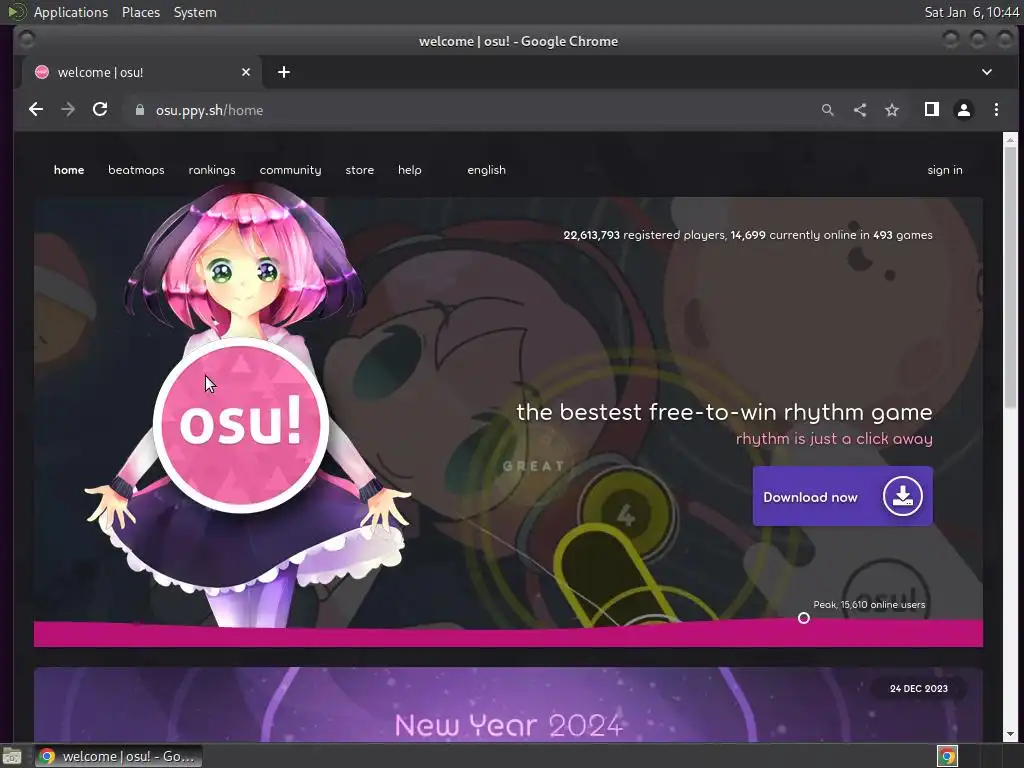
Task: Click the sign in link
Action: point(945,170)
